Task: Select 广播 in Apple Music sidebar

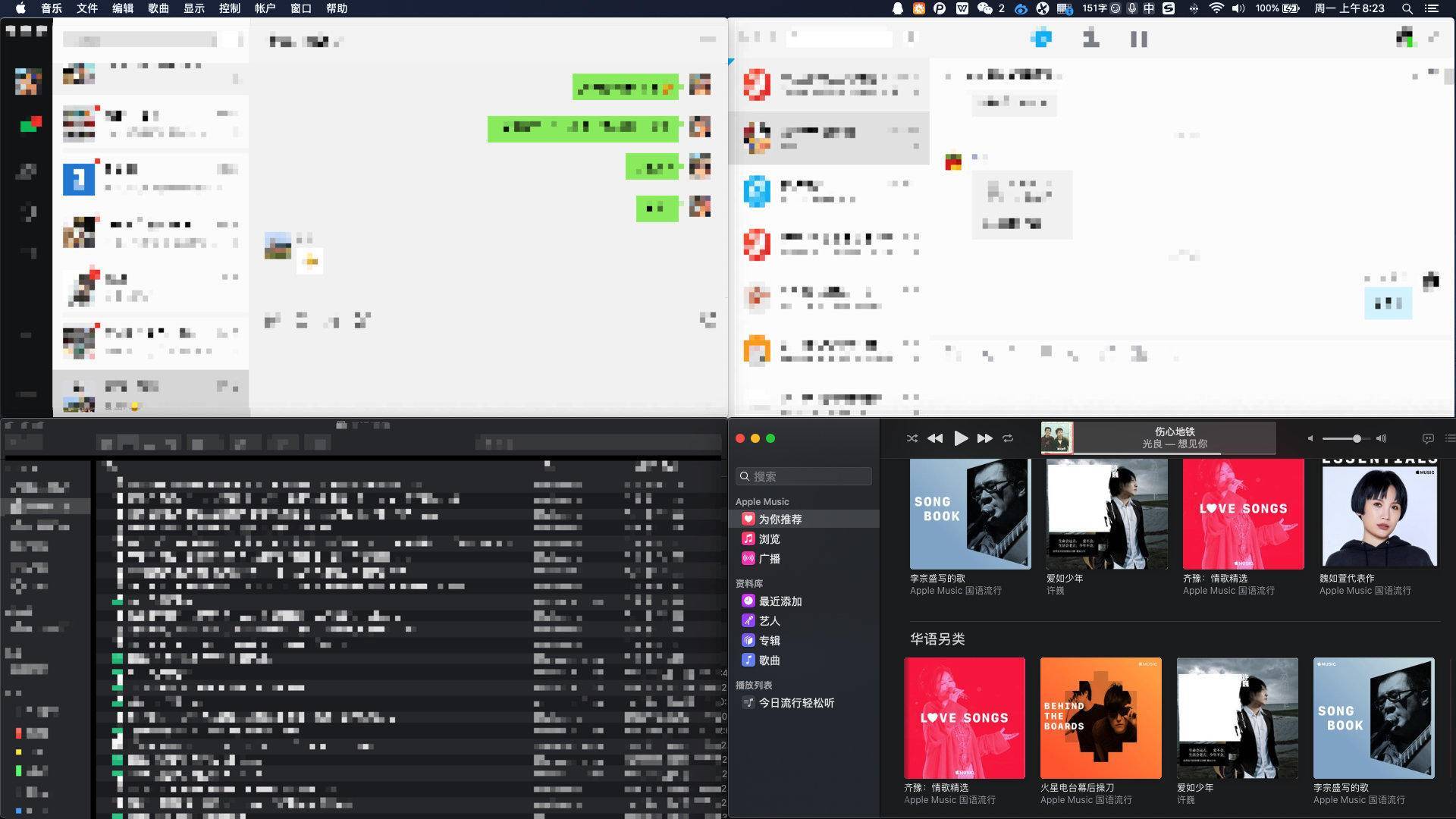Action: pyautogui.click(x=770, y=558)
